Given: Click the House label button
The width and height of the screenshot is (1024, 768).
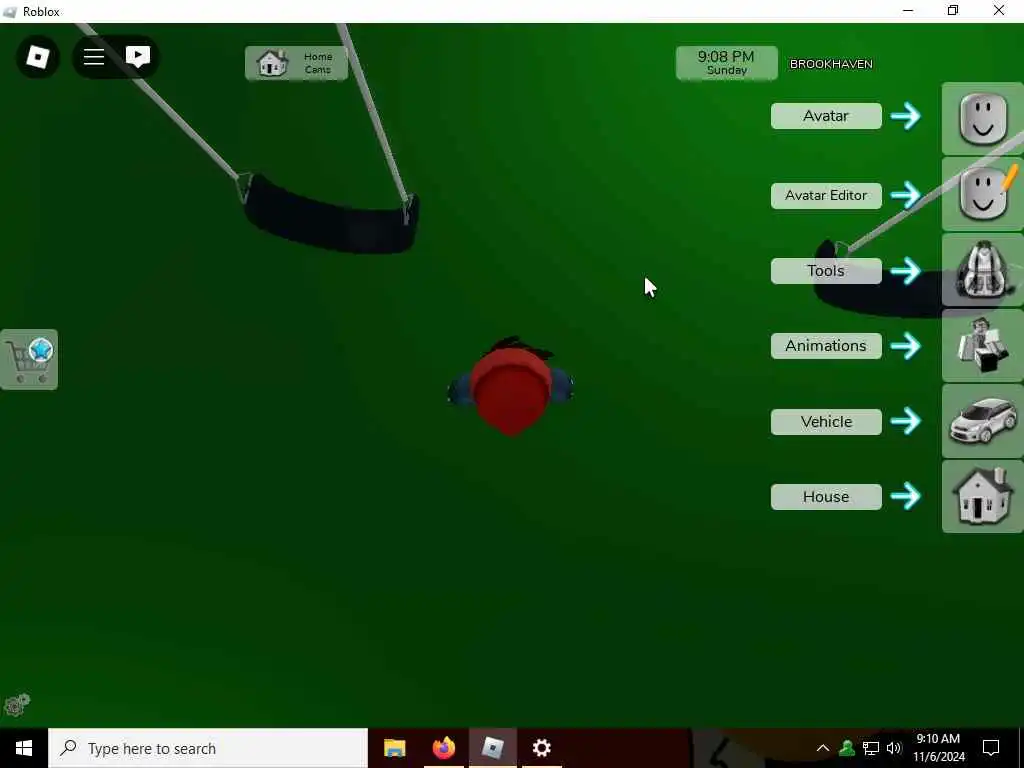Looking at the screenshot, I should tap(826, 496).
